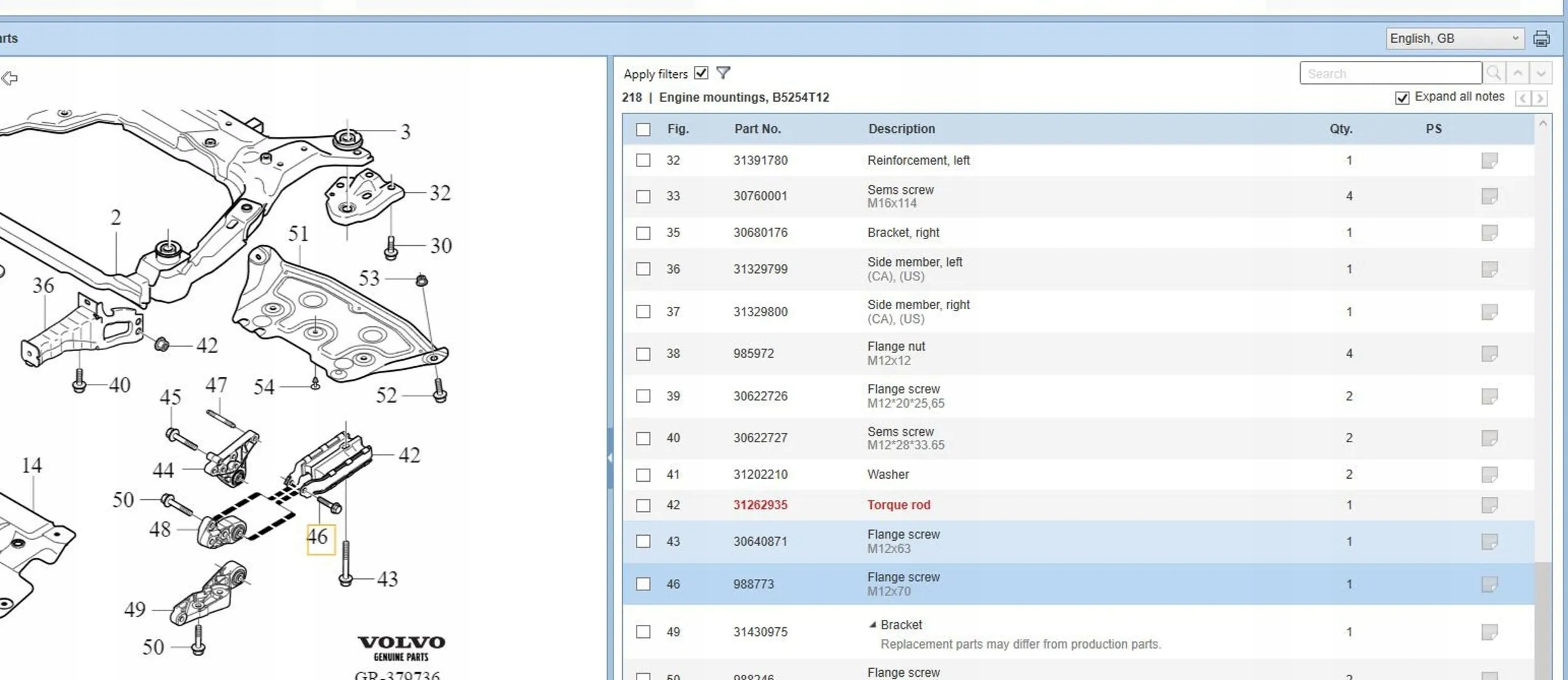This screenshot has height=680, width=1568.
Task: Click the search magnifier icon
Action: click(x=1494, y=73)
